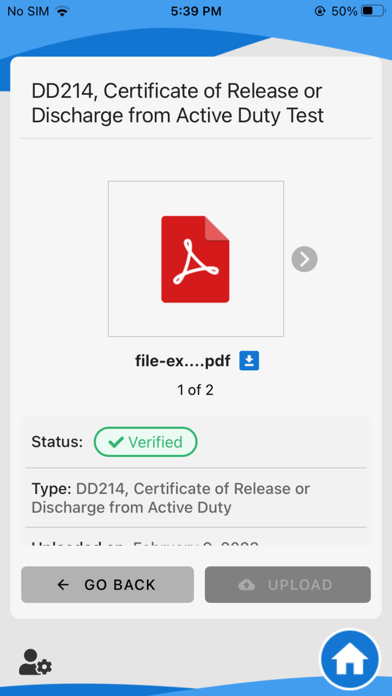Tap the battery indicator icon
Viewport: 392px width, 696px height.
374,11
